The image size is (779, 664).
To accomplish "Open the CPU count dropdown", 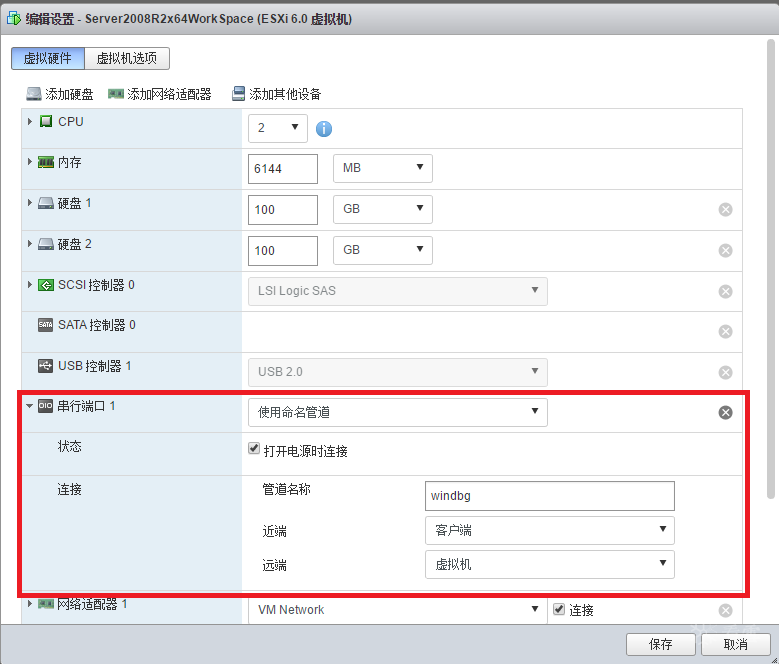I will [278, 128].
